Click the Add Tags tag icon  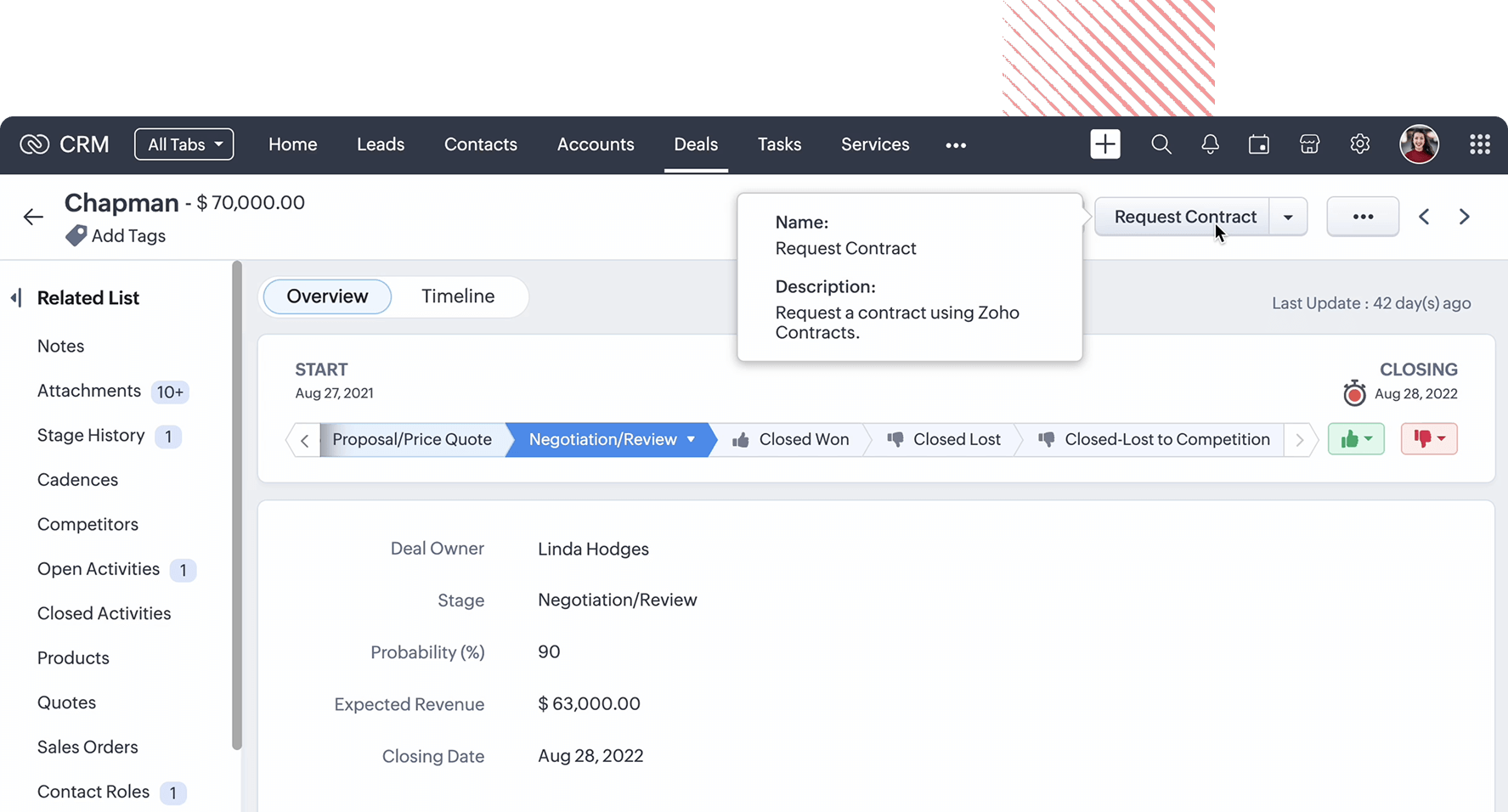(76, 235)
